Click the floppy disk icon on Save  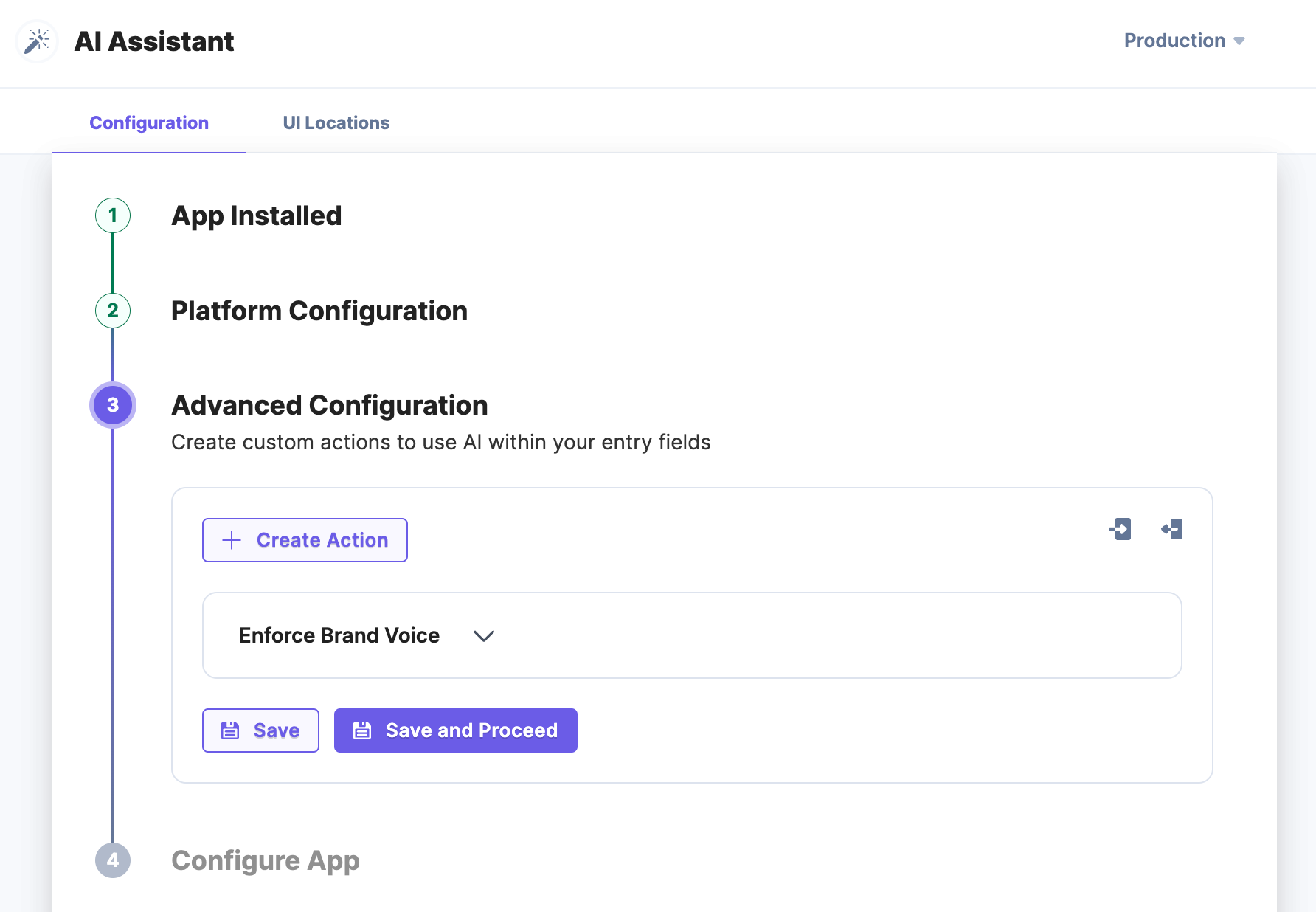click(x=230, y=730)
